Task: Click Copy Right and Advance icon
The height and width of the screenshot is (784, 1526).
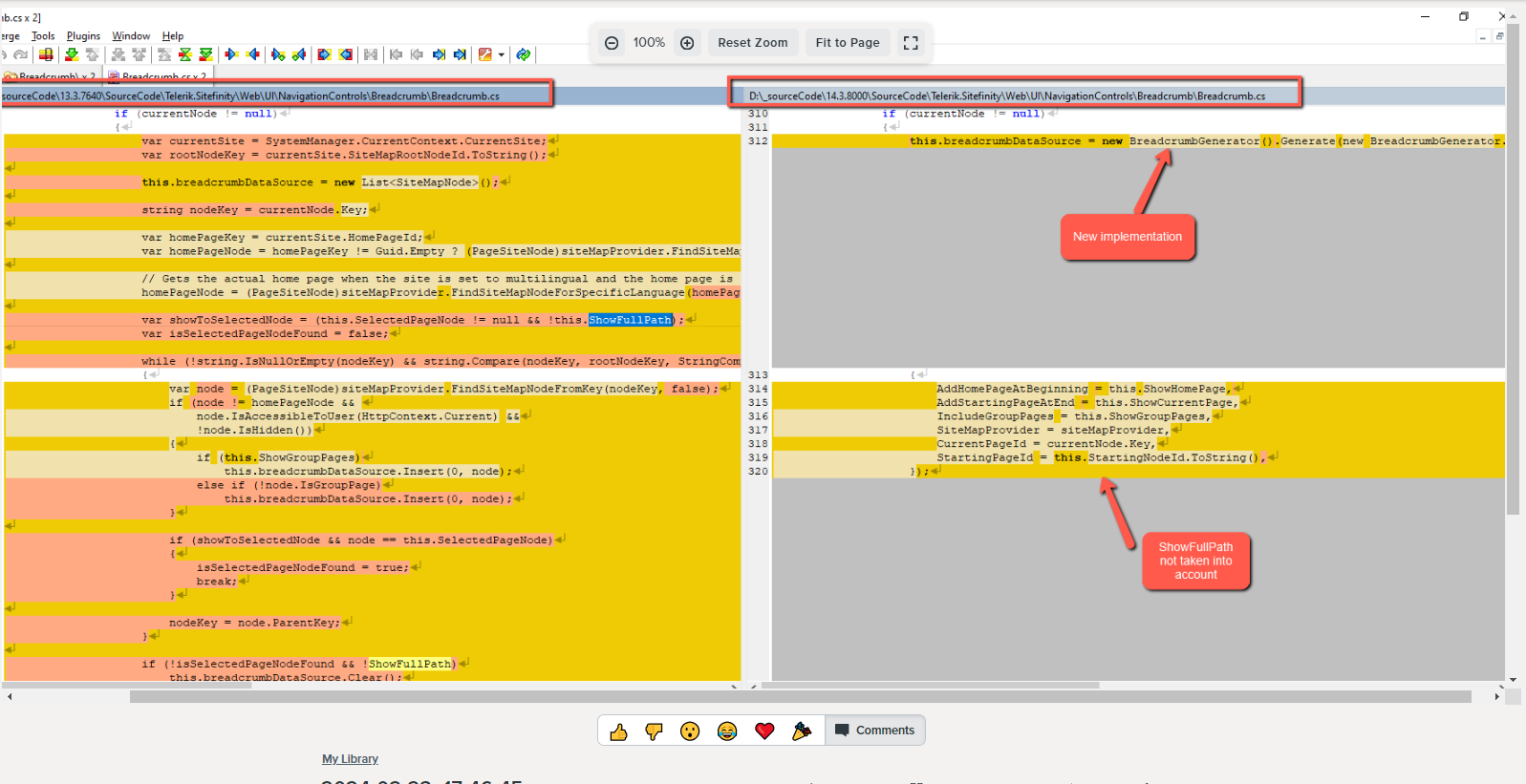Action: pos(278,54)
